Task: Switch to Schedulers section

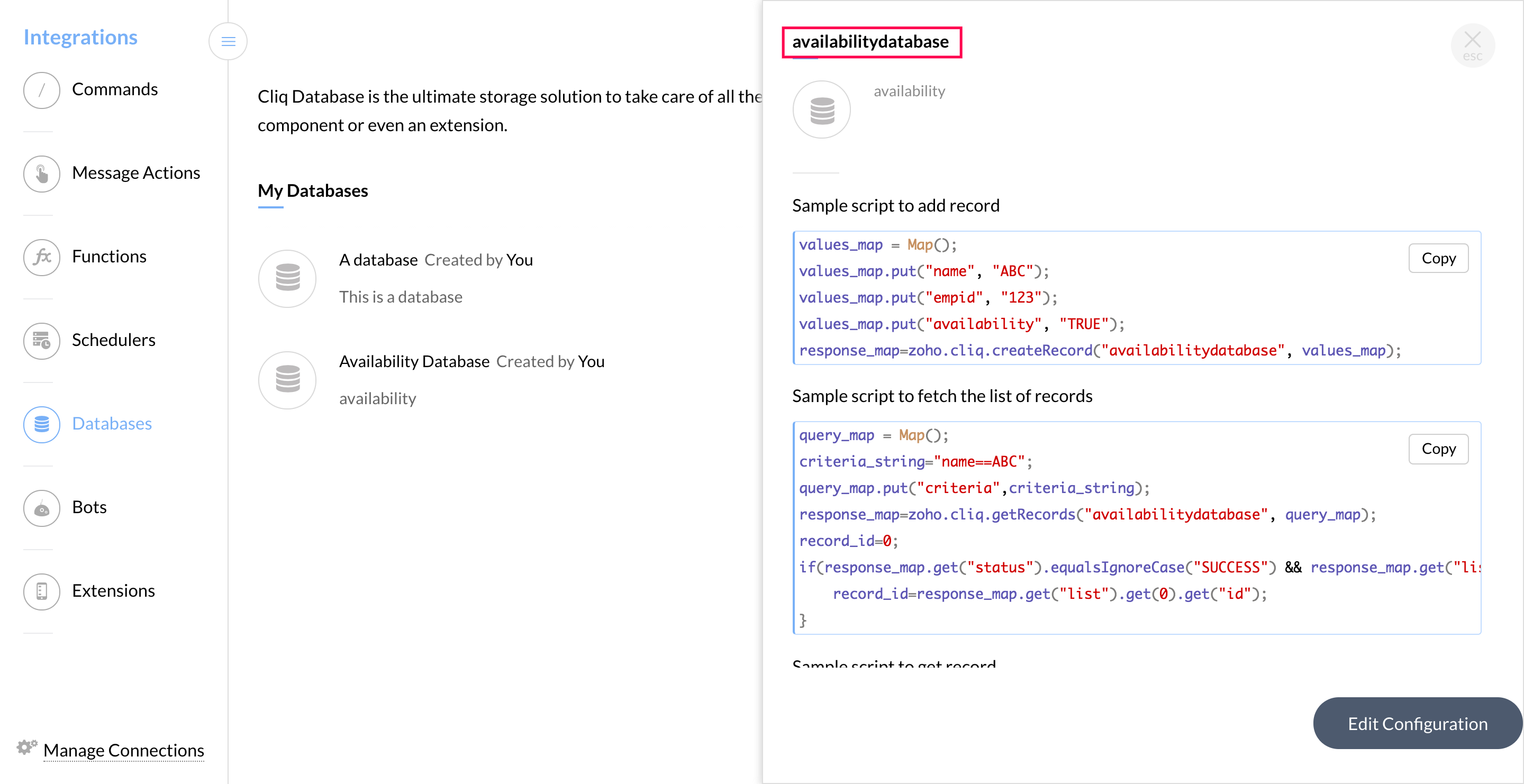Action: tap(114, 340)
